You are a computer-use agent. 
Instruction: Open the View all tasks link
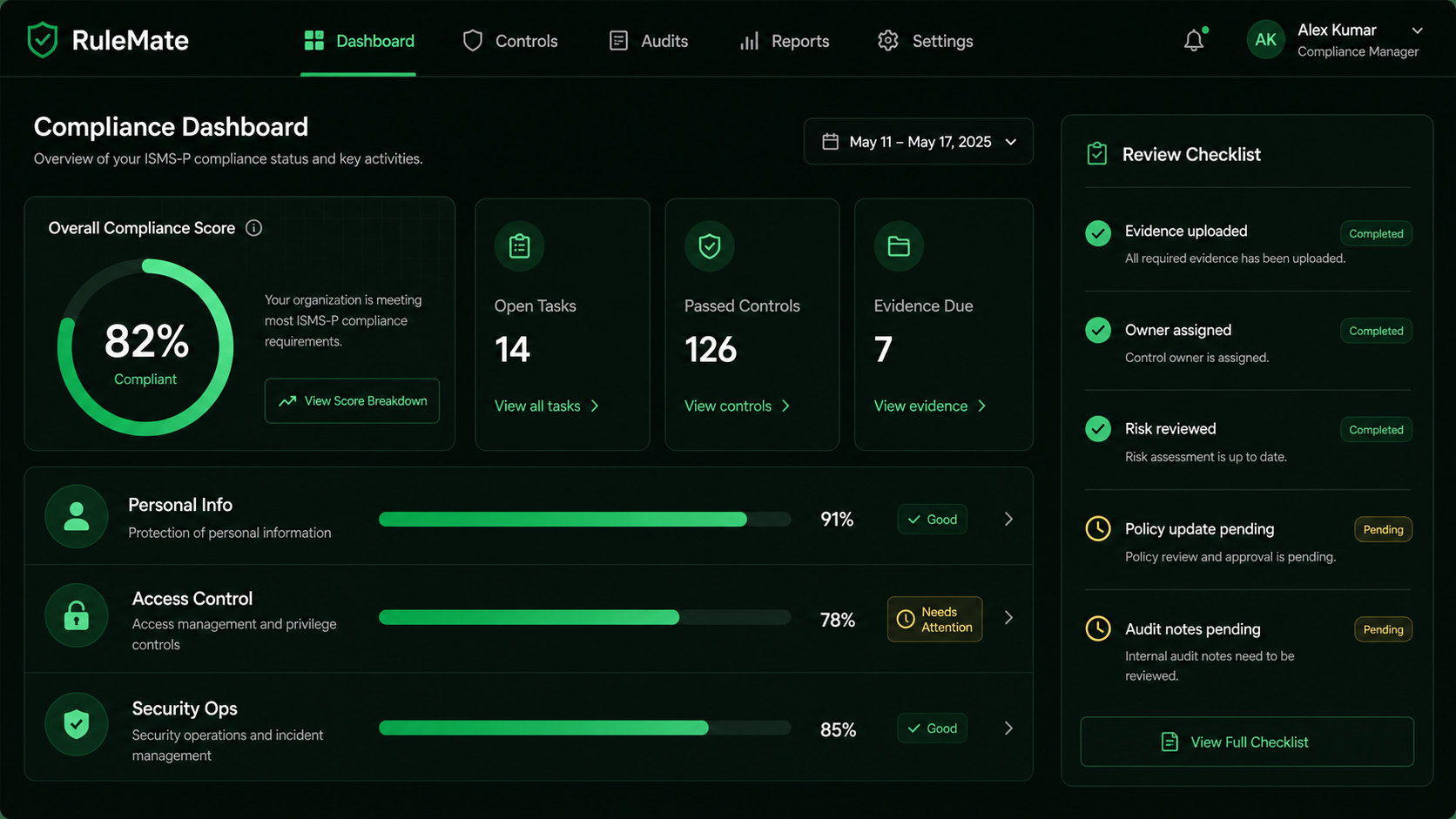point(547,406)
